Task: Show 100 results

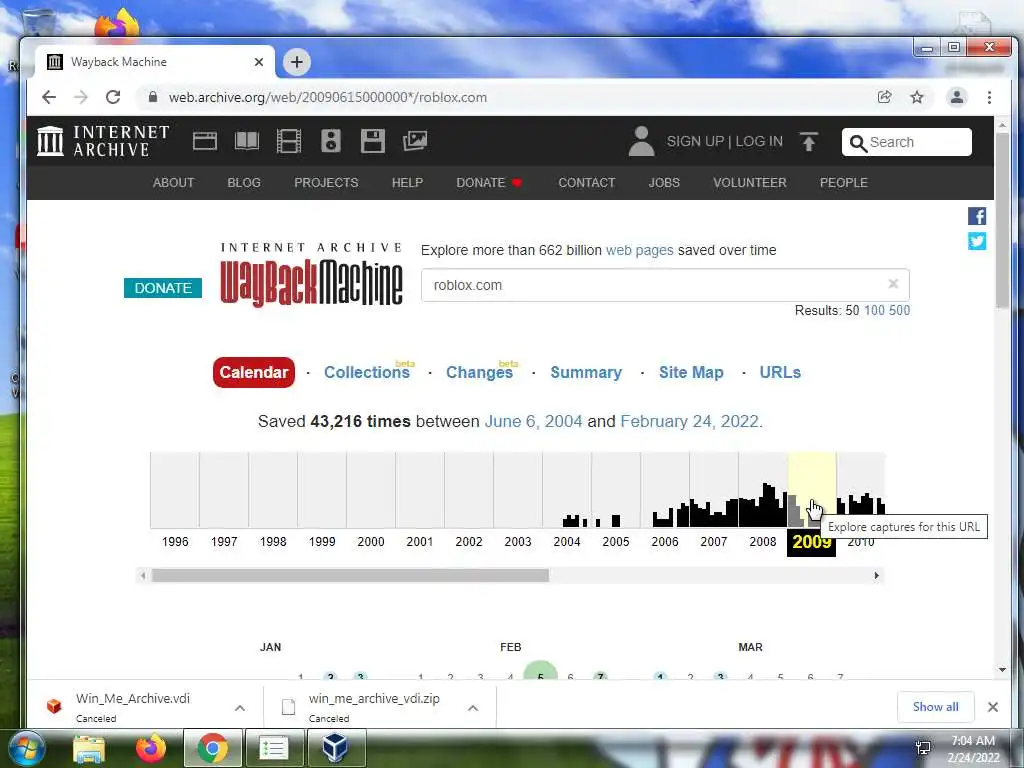Action: coord(874,310)
